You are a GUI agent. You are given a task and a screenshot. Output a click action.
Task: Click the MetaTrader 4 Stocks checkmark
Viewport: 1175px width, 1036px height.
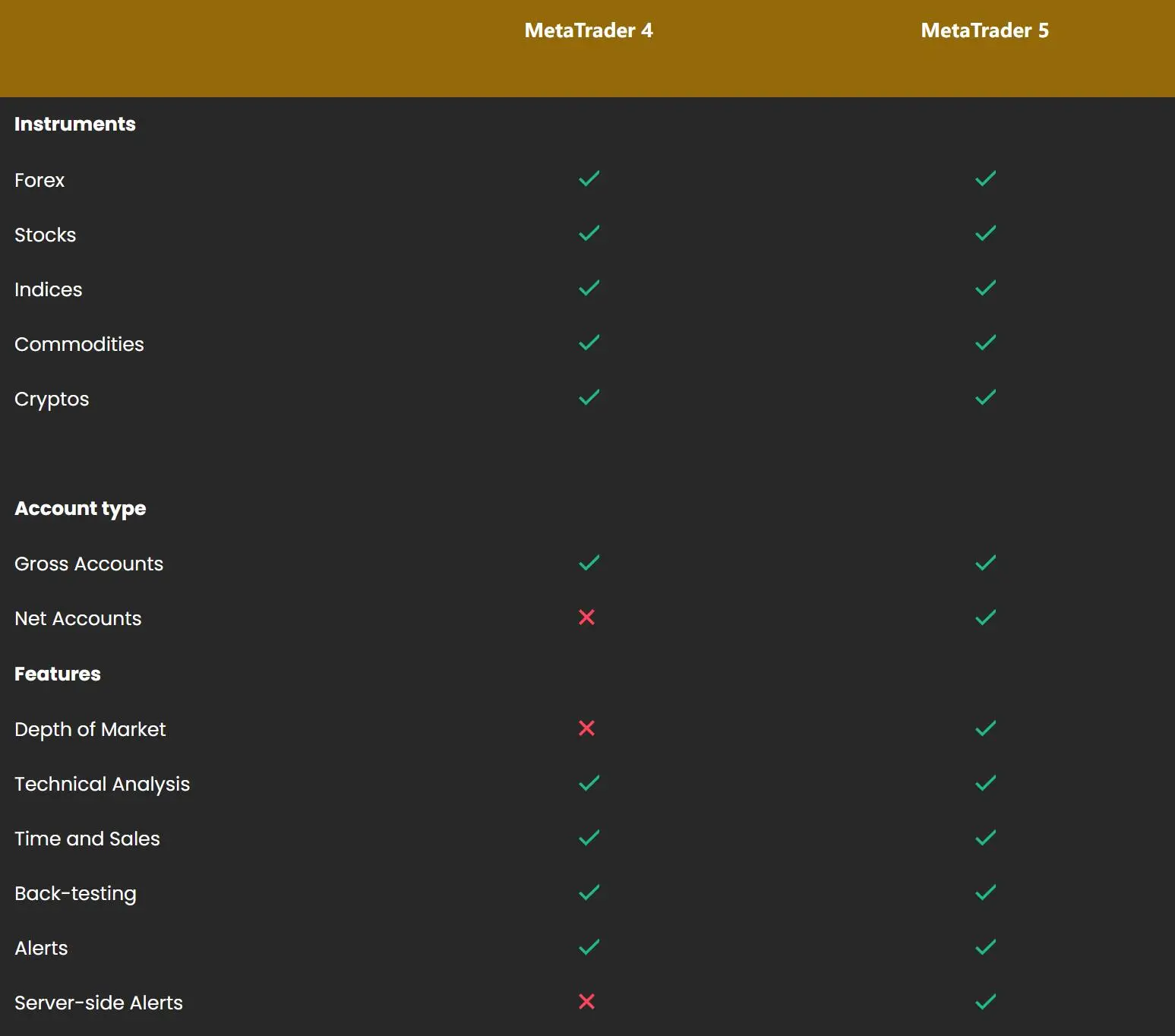coord(589,233)
